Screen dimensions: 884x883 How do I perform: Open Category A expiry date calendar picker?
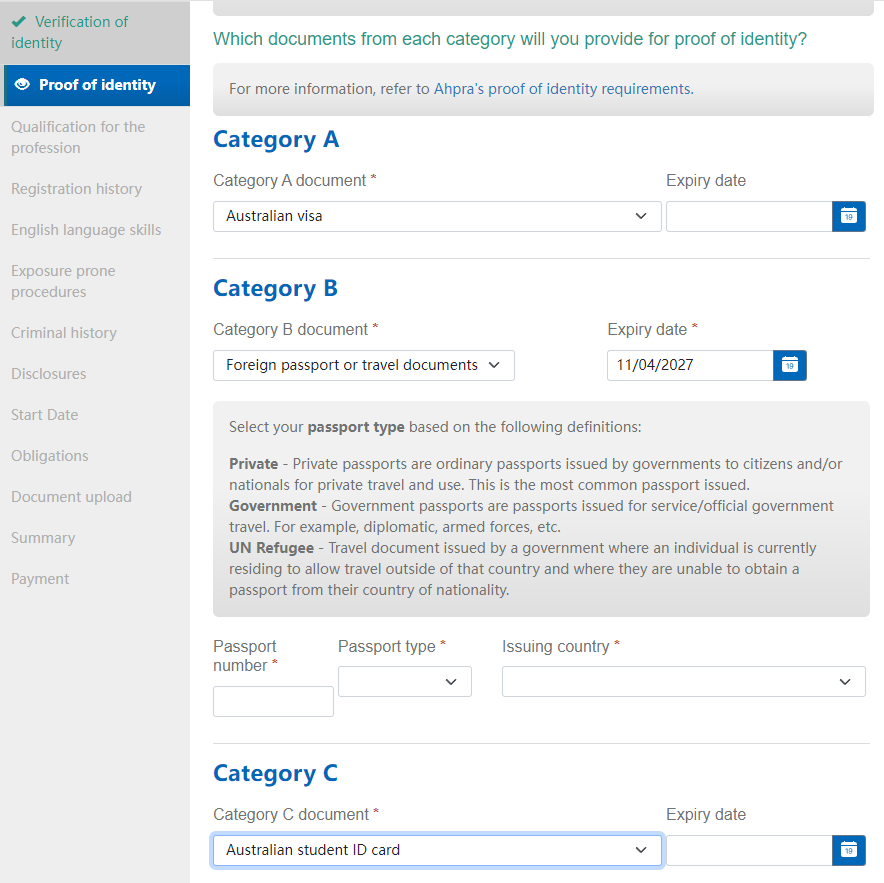tap(848, 216)
